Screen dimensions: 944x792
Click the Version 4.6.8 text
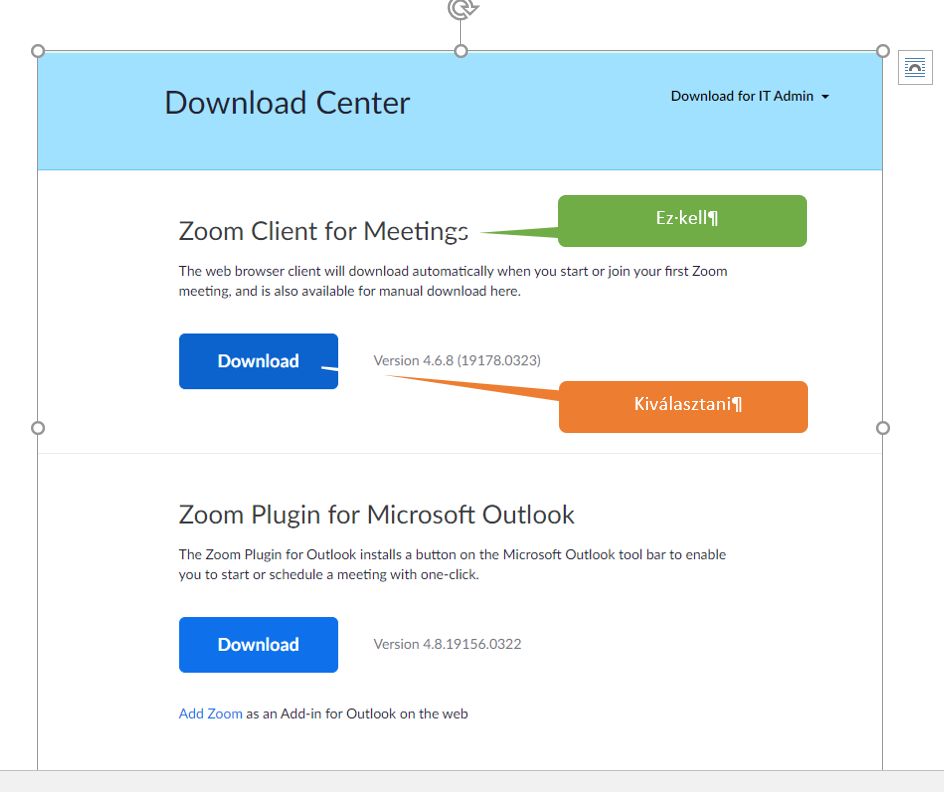(457, 360)
